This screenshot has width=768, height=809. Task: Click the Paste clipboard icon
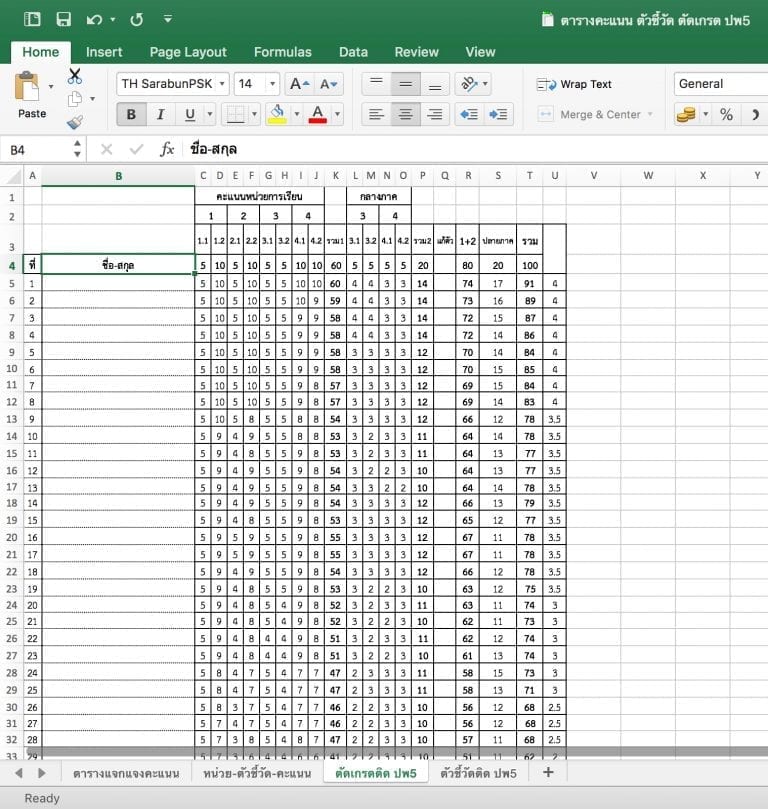tap(27, 86)
